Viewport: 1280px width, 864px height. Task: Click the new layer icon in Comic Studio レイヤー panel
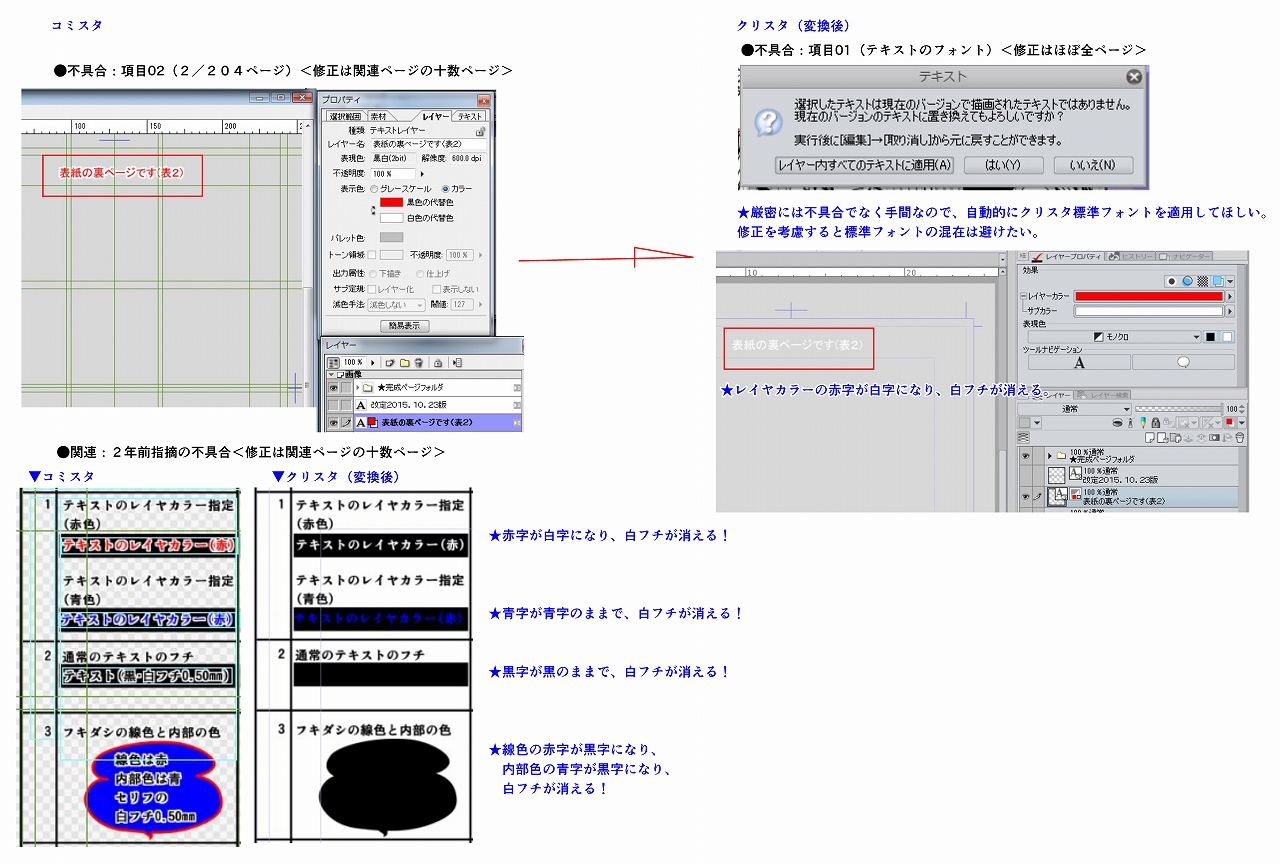391,362
